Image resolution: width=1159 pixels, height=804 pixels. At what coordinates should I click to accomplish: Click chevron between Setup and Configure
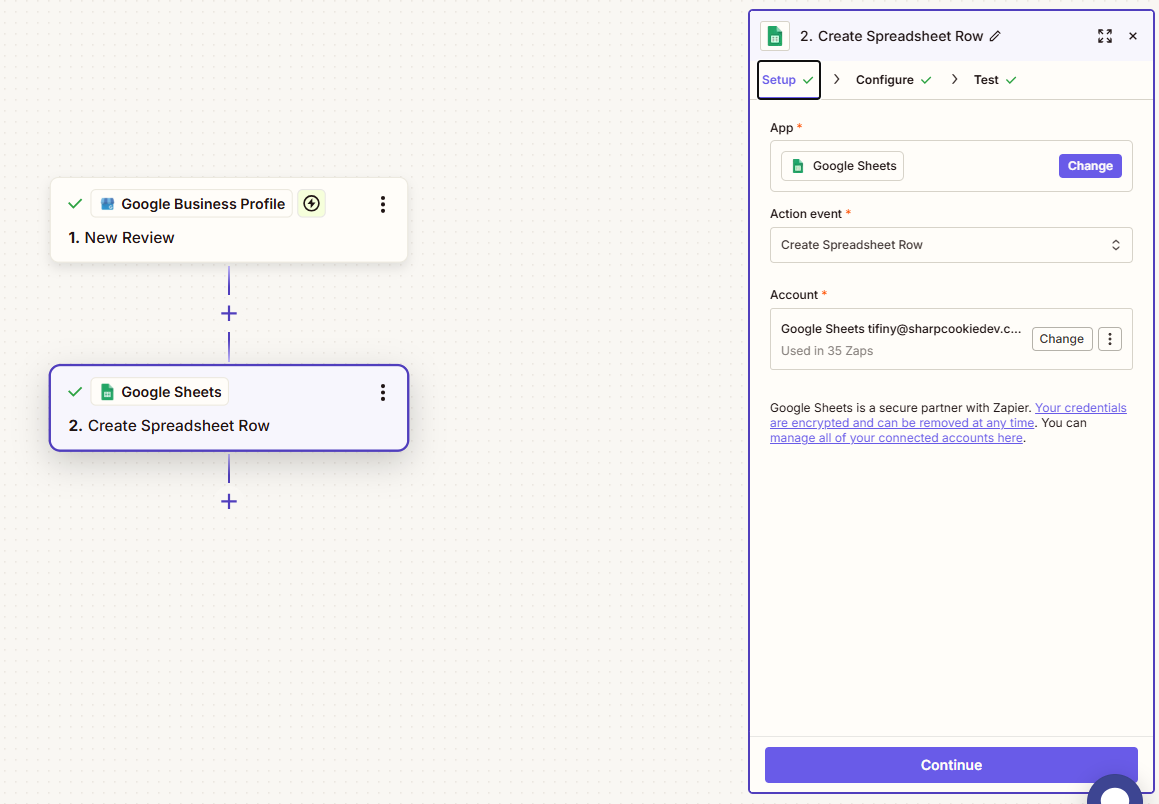point(837,79)
